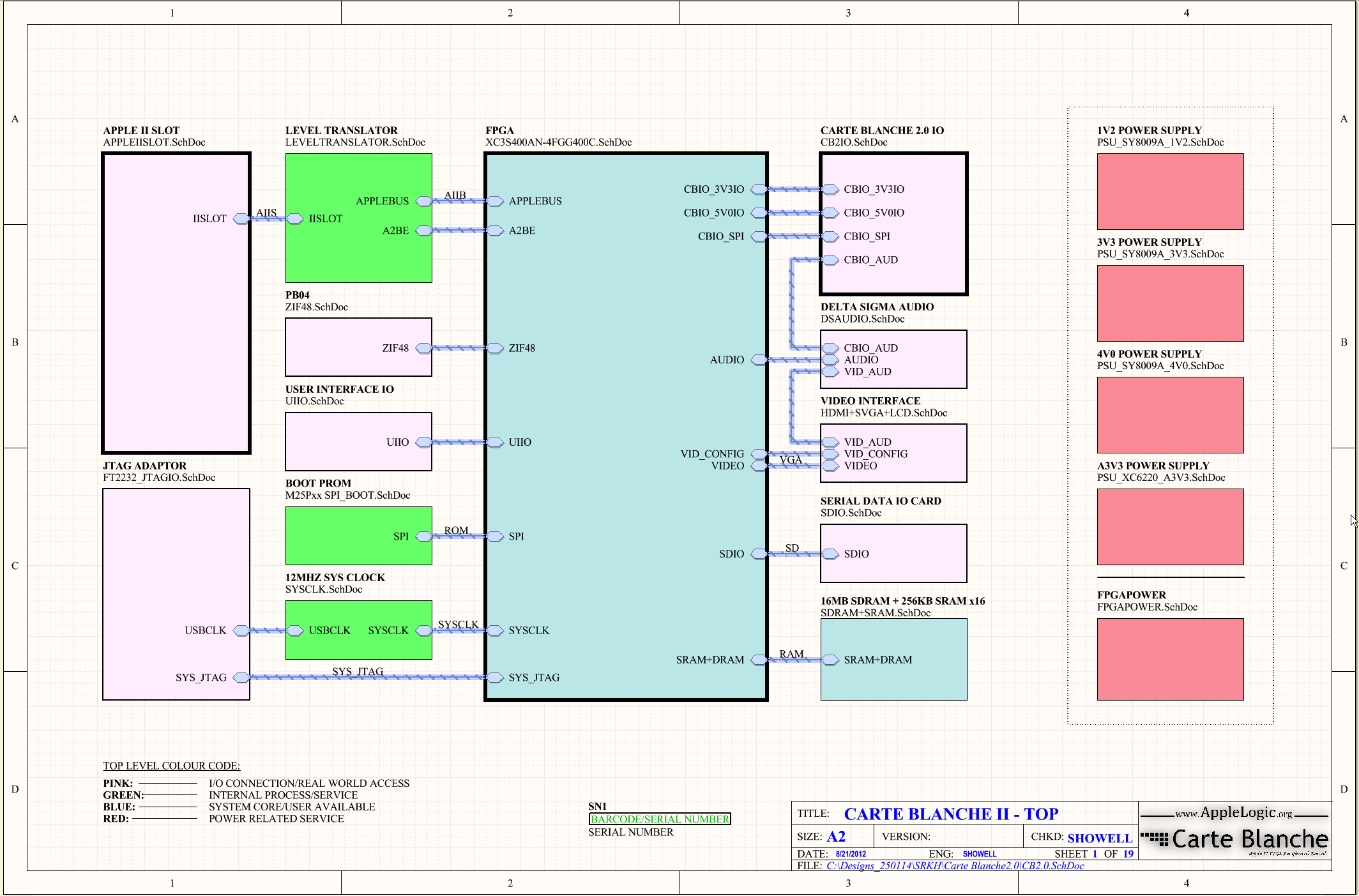
Task: Click the CARTE BLANCHE II - TOP title
Action: click(x=951, y=814)
